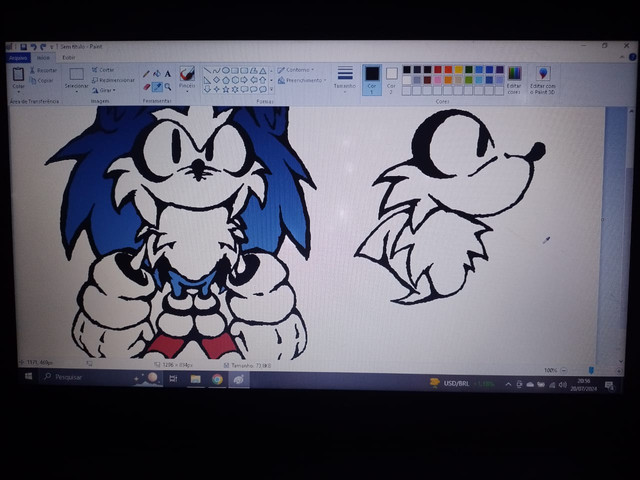Choose the Diamond shape
This screenshot has width=640, height=480.
[216, 80]
